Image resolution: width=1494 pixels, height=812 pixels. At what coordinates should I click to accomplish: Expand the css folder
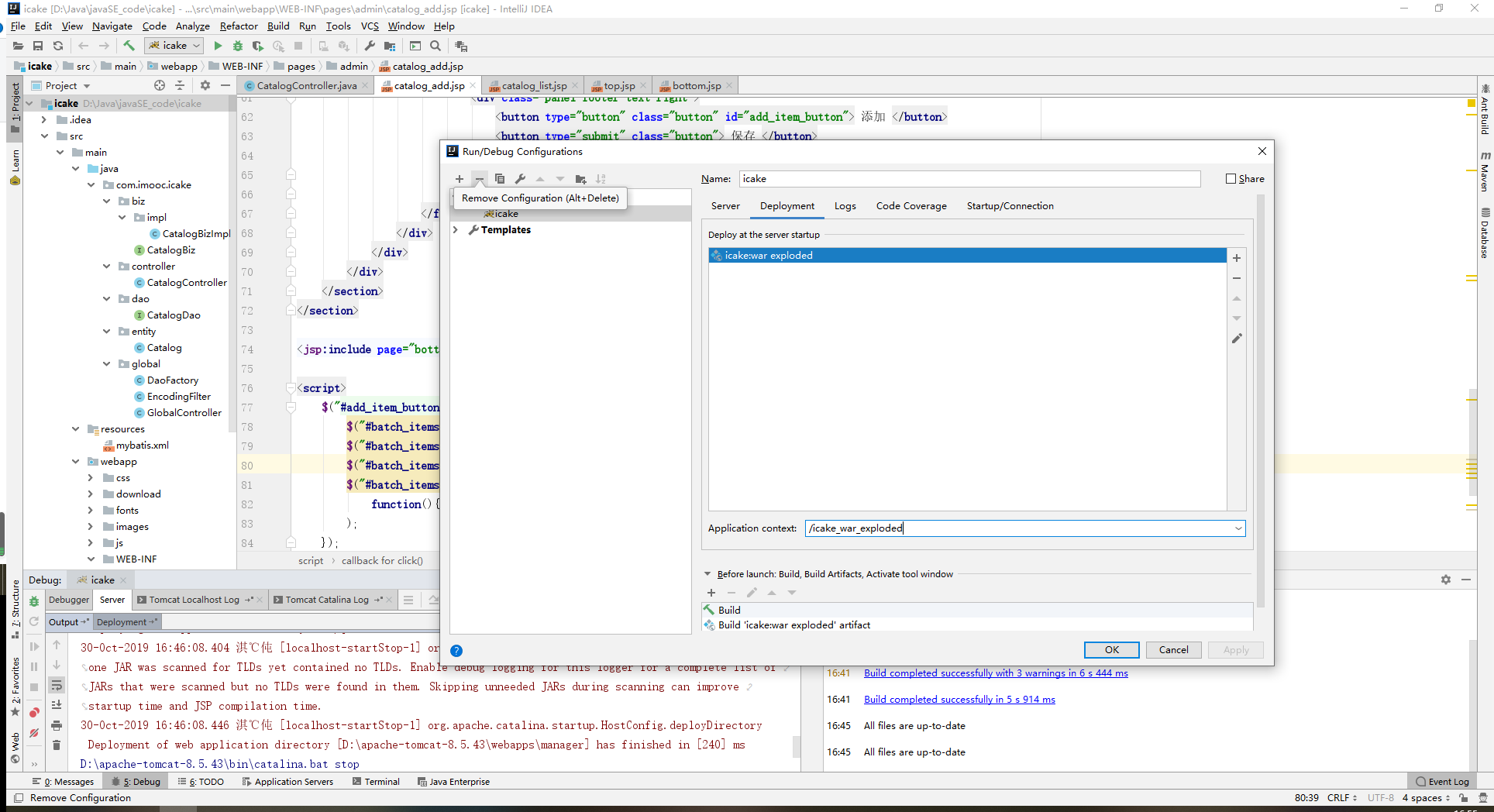pyautogui.click(x=91, y=478)
